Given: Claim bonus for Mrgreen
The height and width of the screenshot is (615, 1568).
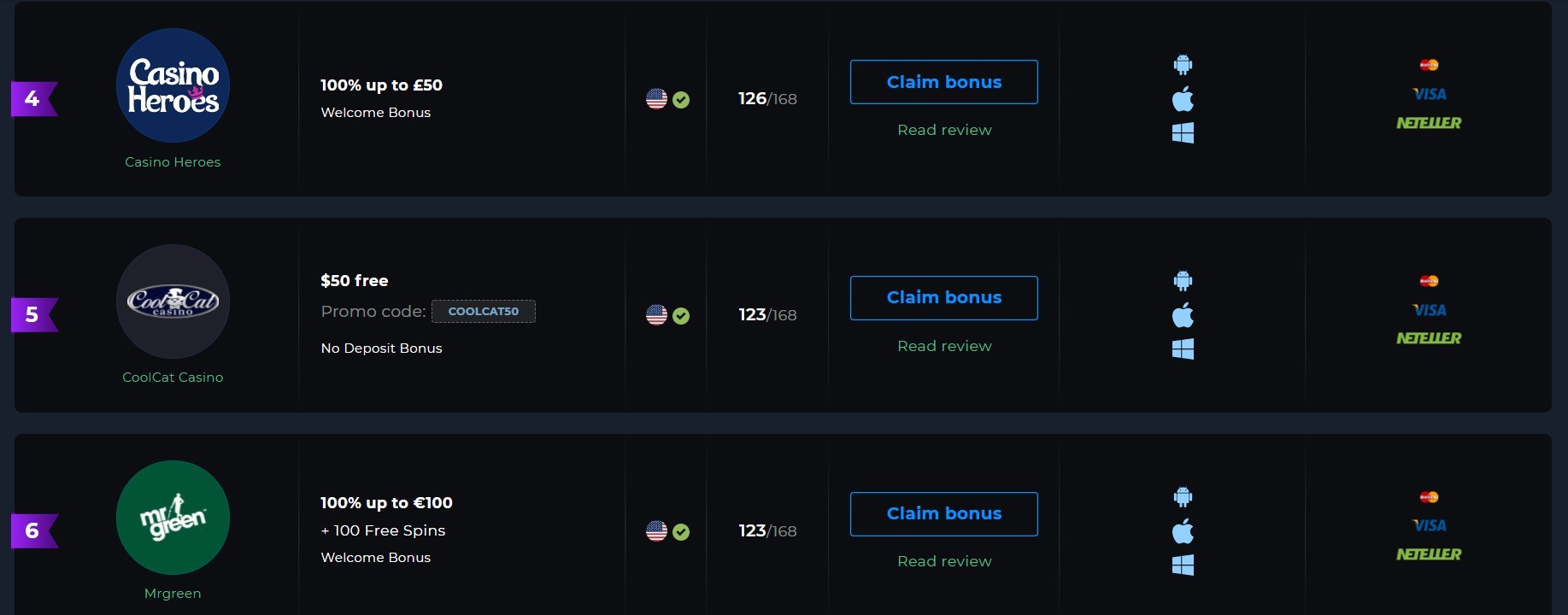Looking at the screenshot, I should tap(944, 514).
